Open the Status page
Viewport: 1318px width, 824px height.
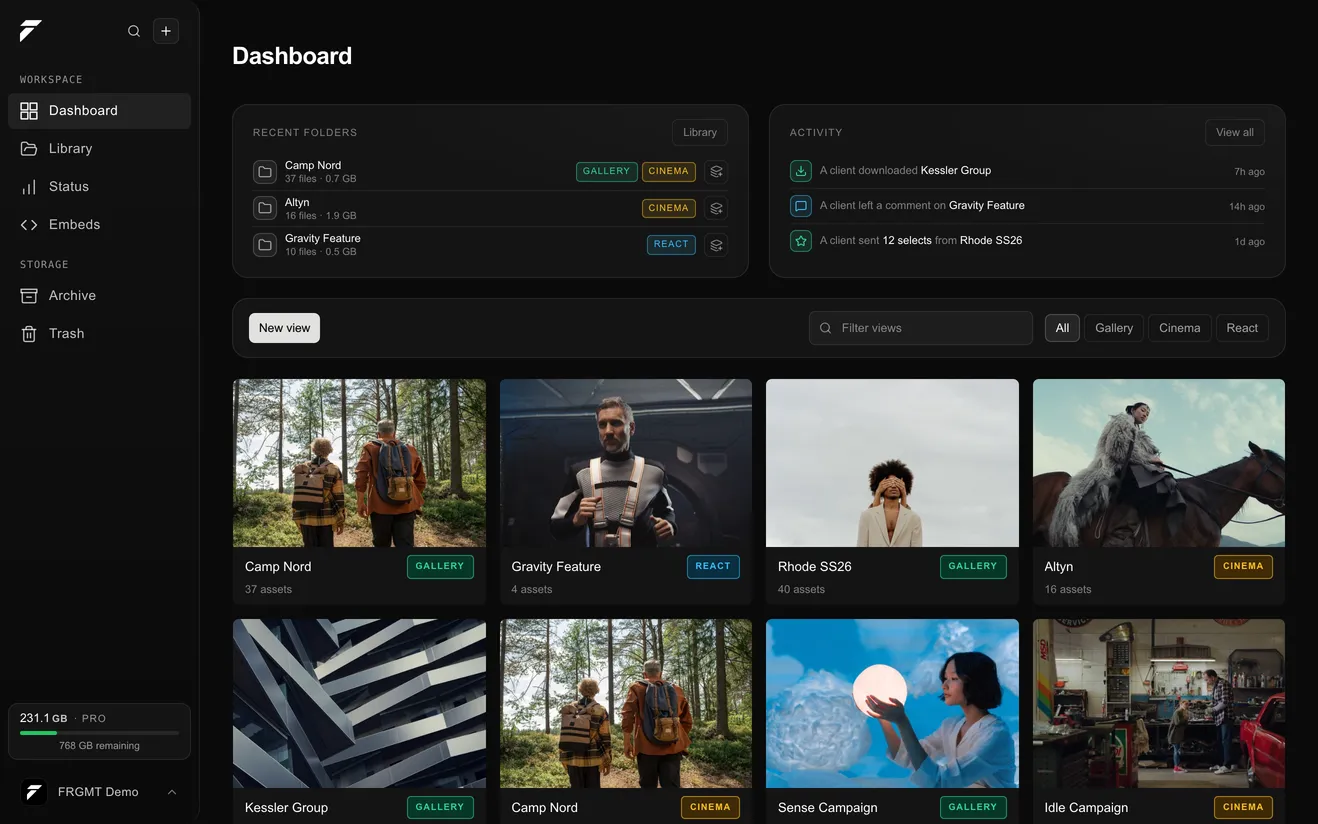click(99, 187)
